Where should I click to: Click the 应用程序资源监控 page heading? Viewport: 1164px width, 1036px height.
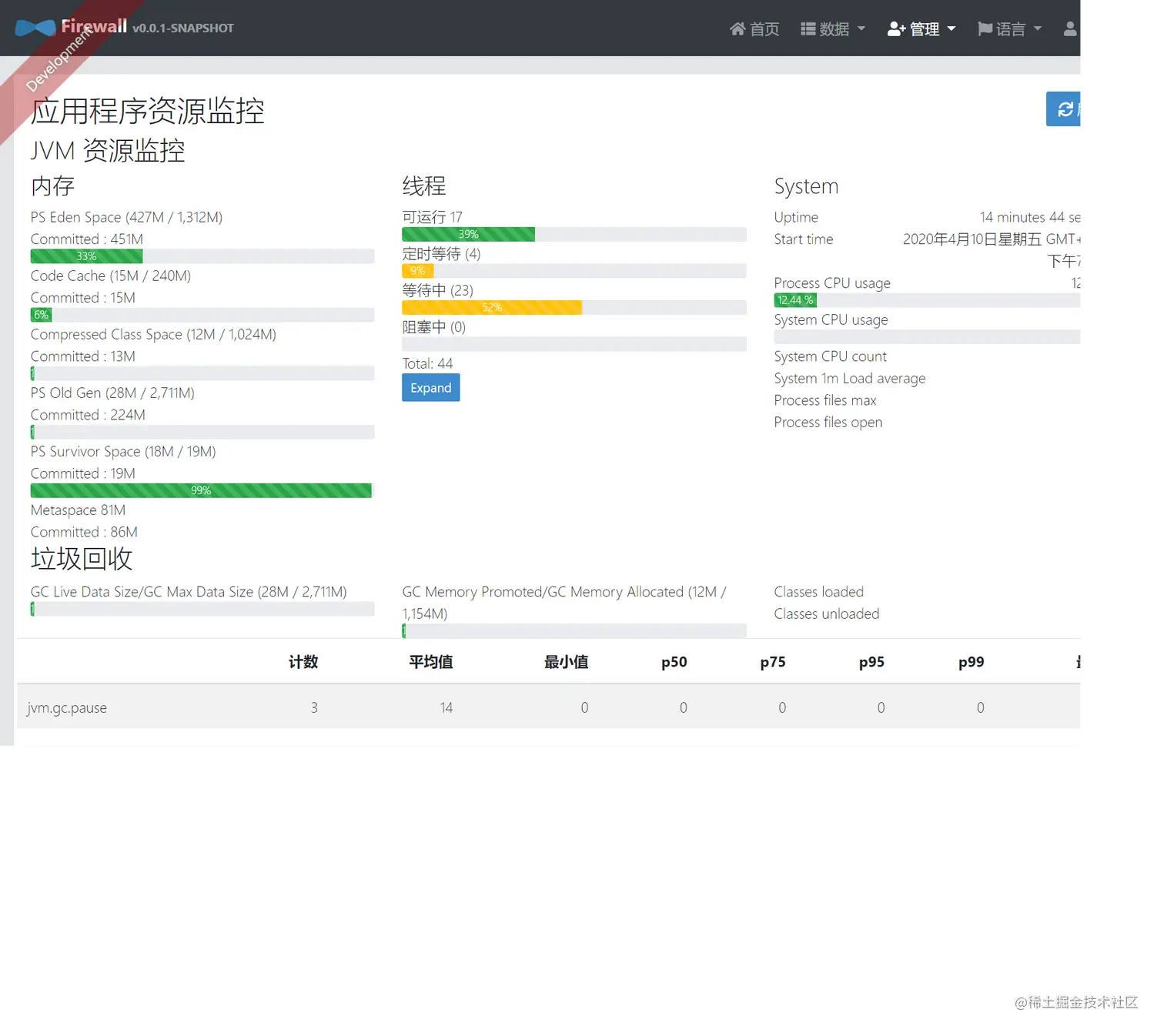148,111
